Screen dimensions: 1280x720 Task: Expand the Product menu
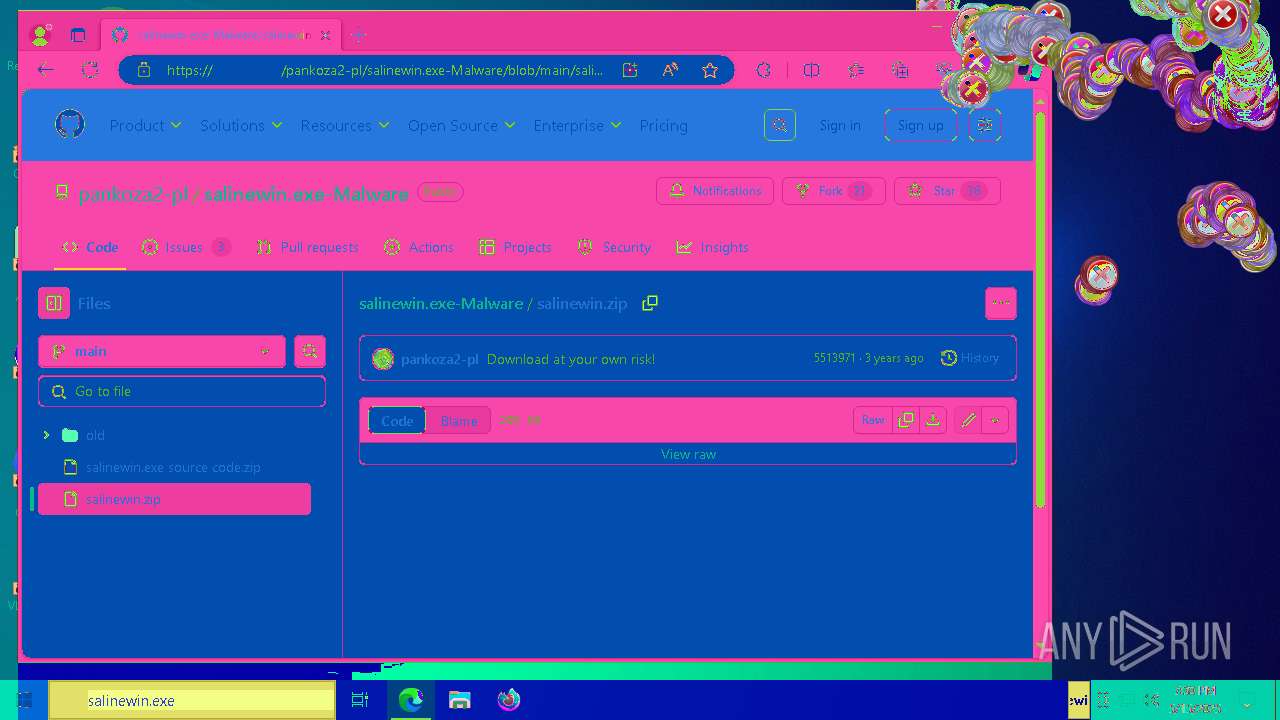click(x=145, y=125)
